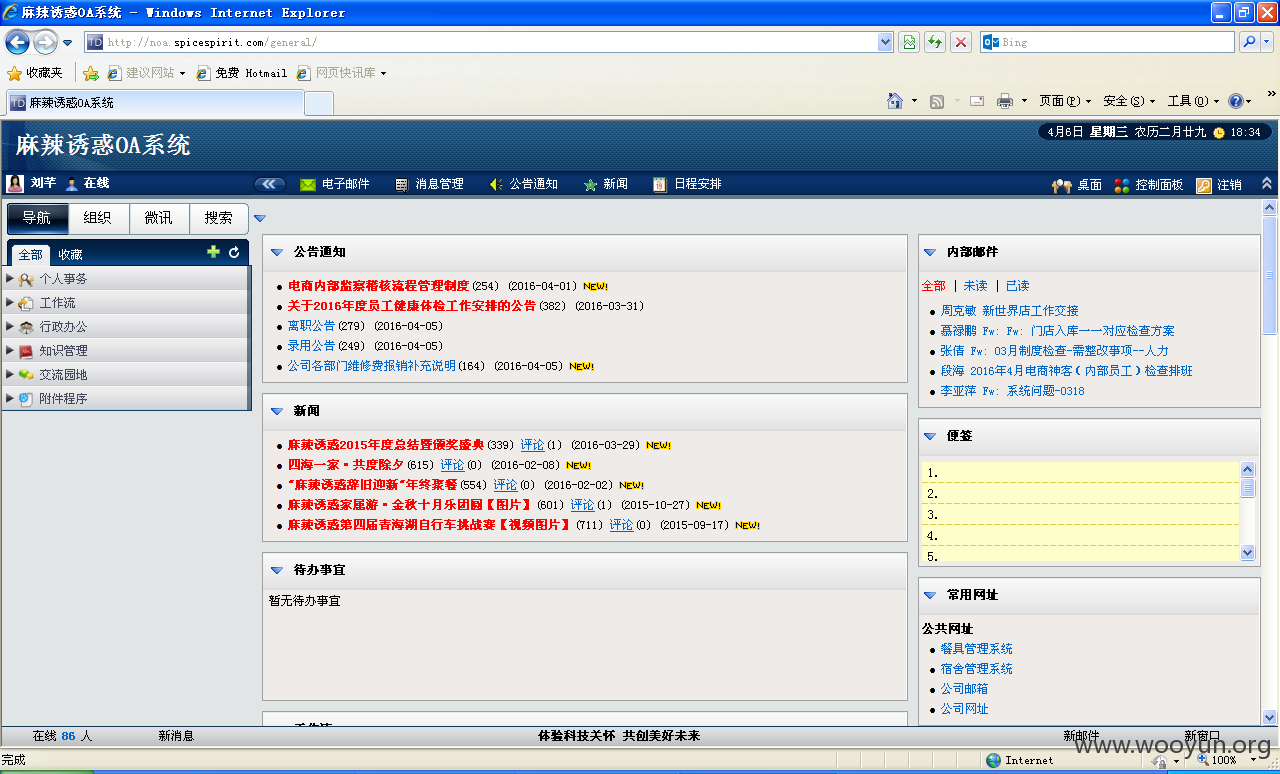This screenshot has width=1280, height=774.
Task: Click the Add to favorites bar icon
Action: pos(91,73)
